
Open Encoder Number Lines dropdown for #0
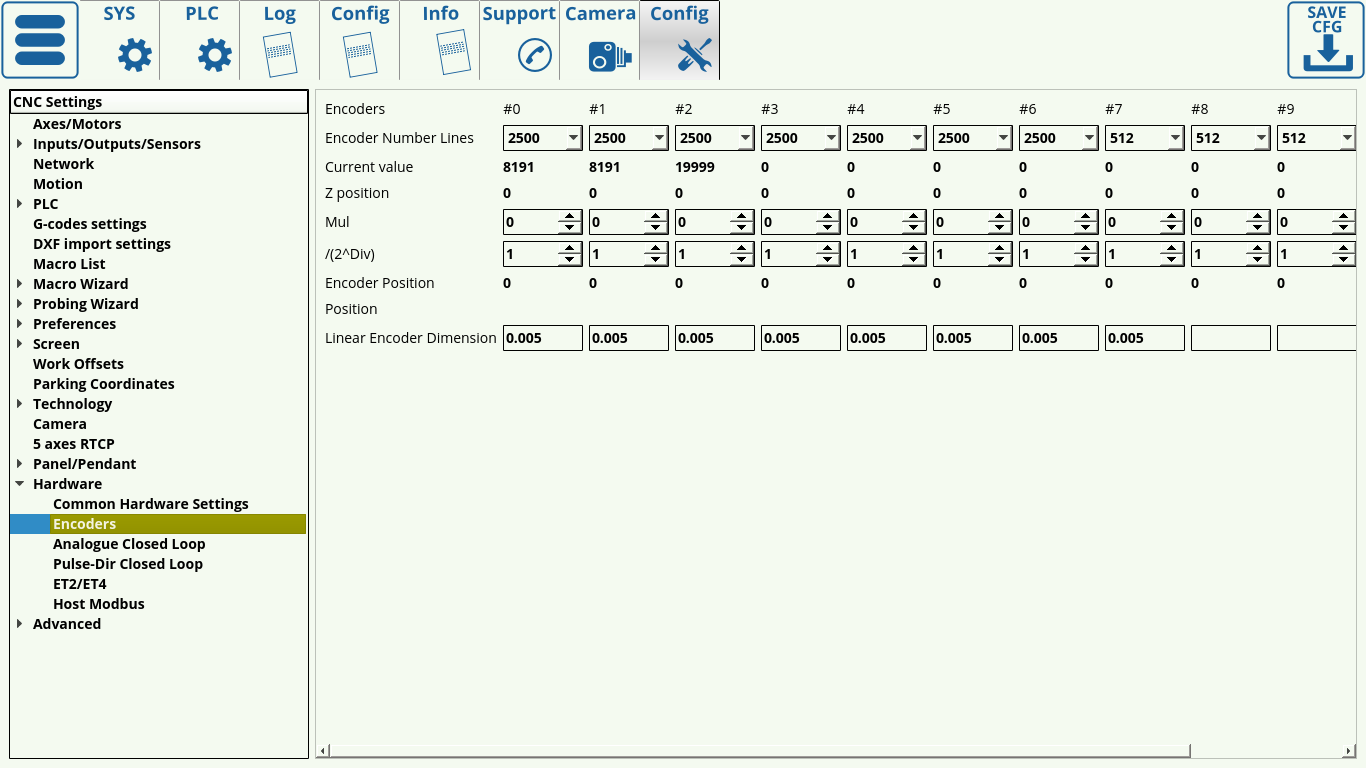(573, 138)
